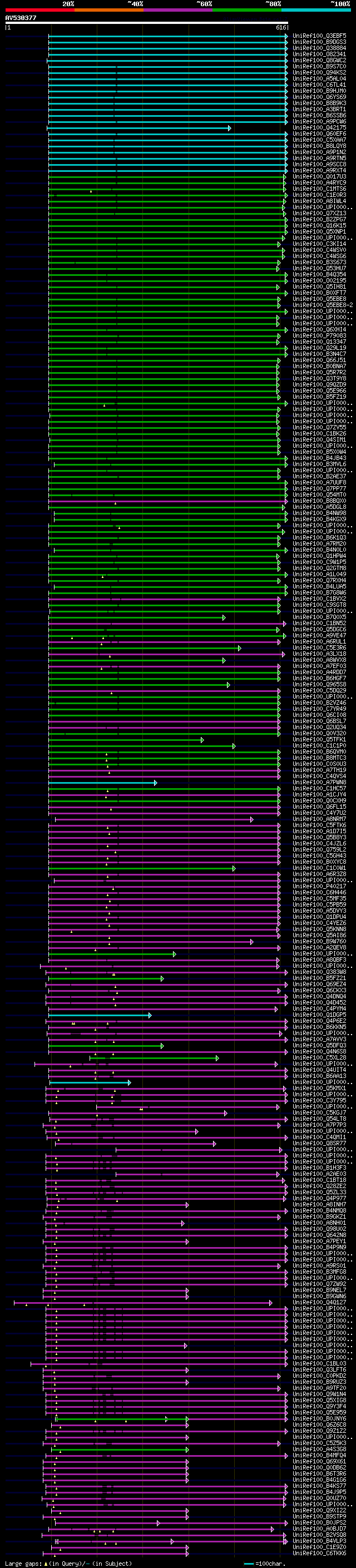Click the =100char. scale legend
Viewport: 356px width, 1568px height.
click(264, 1563)
